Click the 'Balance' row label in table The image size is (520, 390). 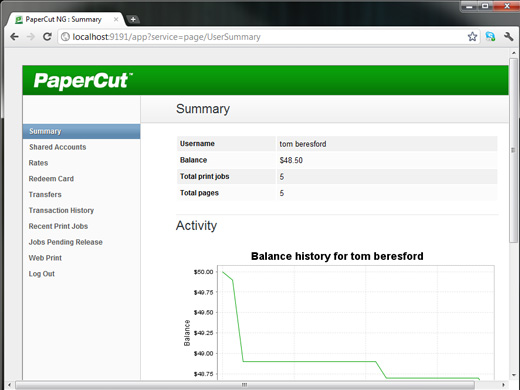click(193, 160)
